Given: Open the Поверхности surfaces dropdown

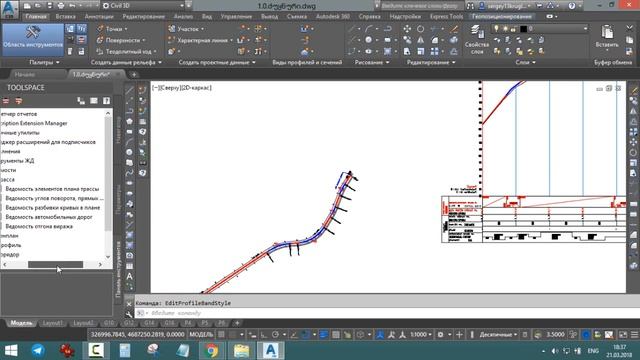Looking at the screenshot, I should click(x=121, y=40).
